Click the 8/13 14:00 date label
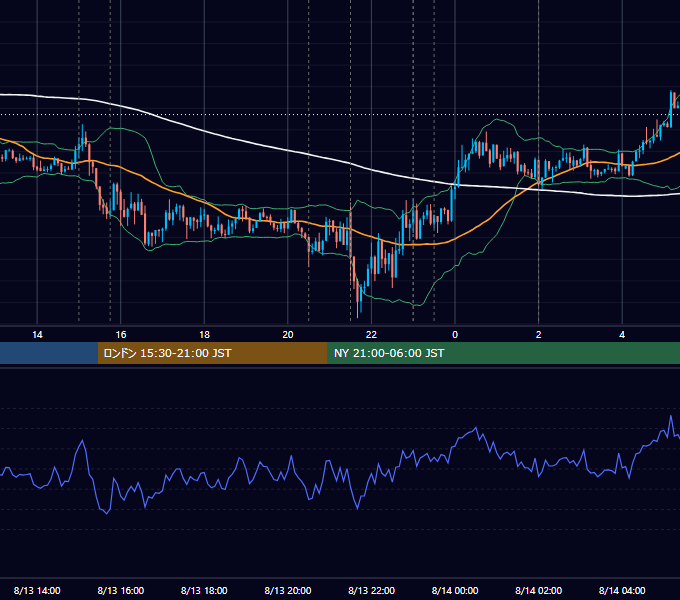Screen dimensions: 680x600 (37, 590)
